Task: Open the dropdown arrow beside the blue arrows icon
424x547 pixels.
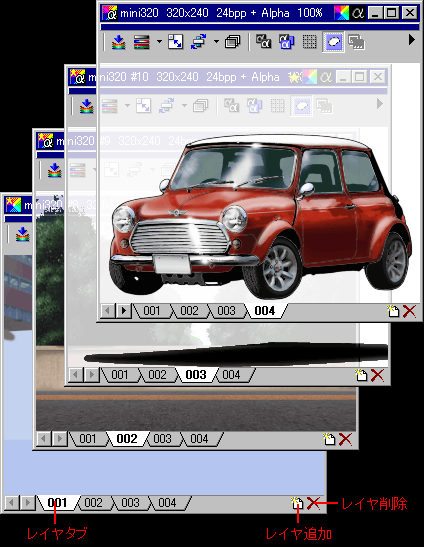Action: click(x=216, y=42)
